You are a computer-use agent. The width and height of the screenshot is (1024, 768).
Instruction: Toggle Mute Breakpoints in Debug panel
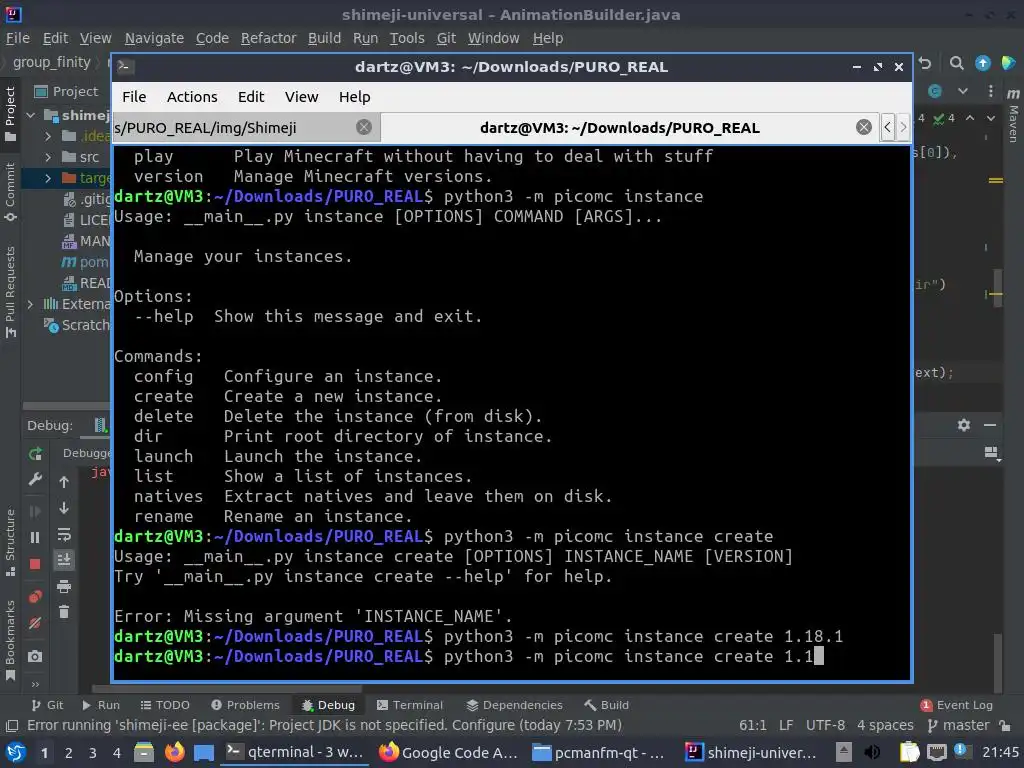pyautogui.click(x=35, y=623)
